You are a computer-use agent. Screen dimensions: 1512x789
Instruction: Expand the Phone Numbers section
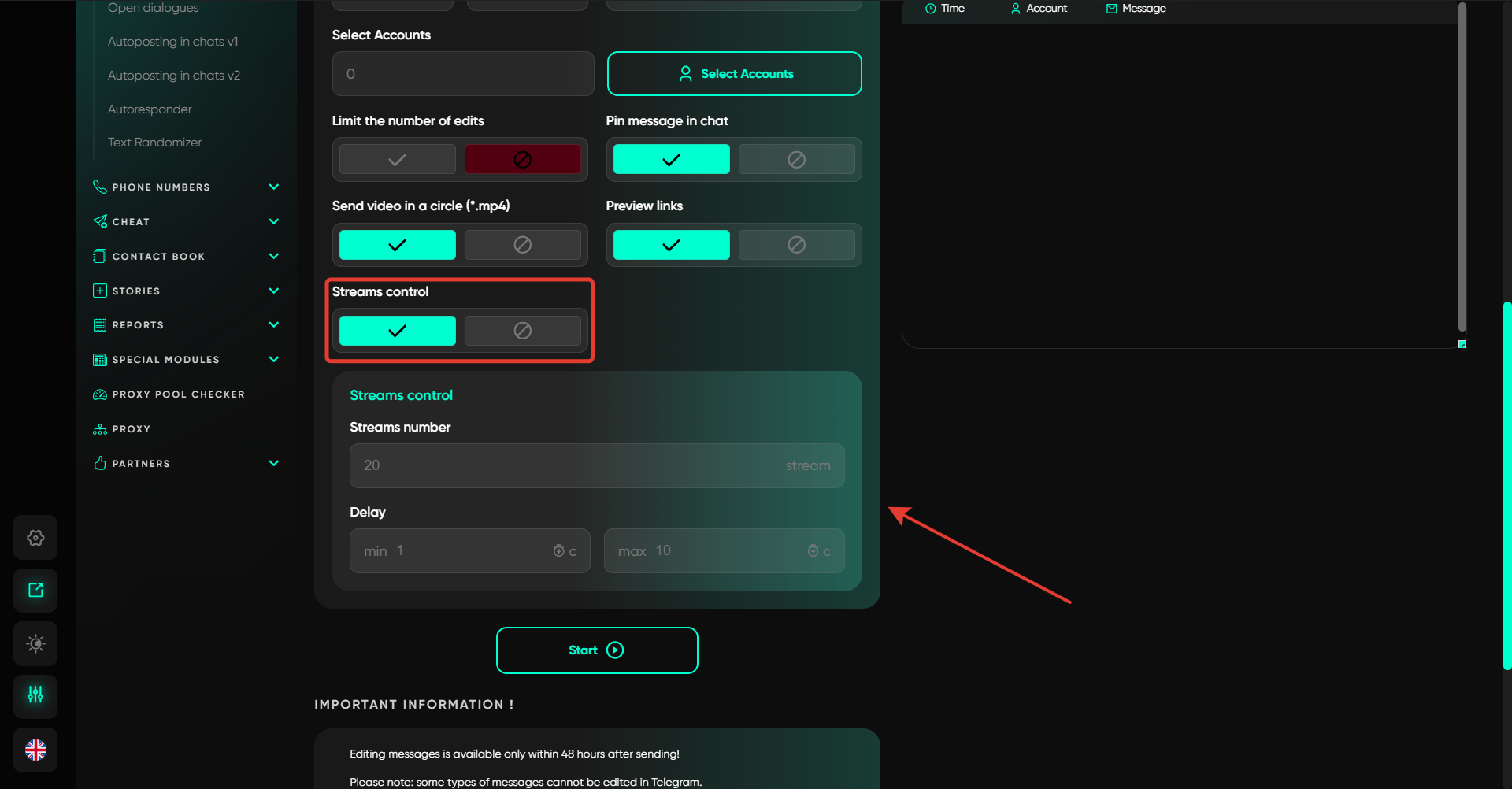pos(273,187)
